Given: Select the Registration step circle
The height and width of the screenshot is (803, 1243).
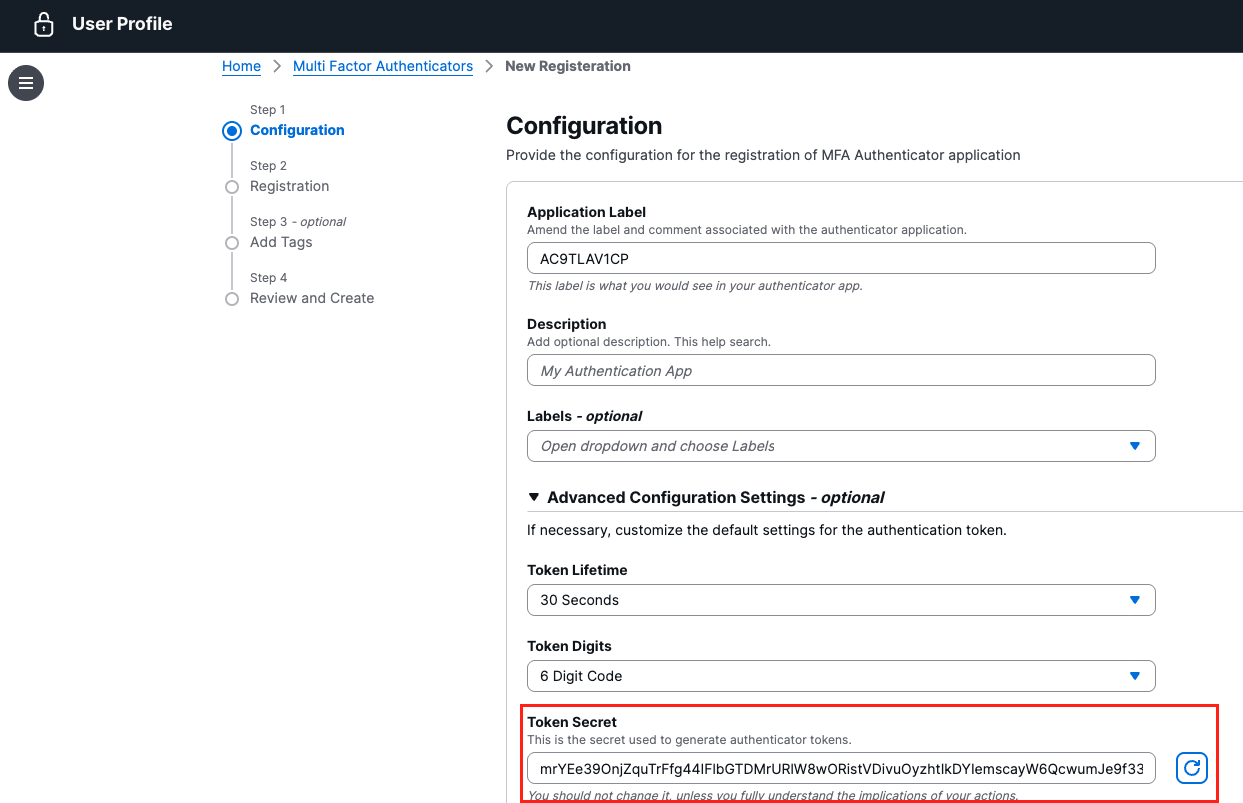Looking at the screenshot, I should click(x=232, y=187).
